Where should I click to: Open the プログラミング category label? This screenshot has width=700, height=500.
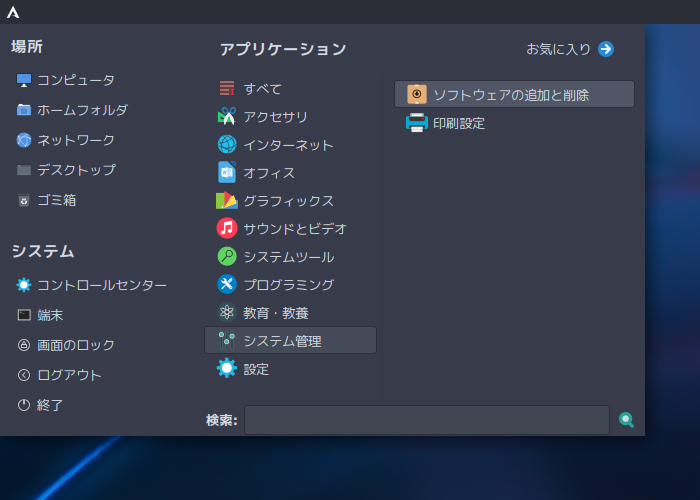[x=288, y=285]
